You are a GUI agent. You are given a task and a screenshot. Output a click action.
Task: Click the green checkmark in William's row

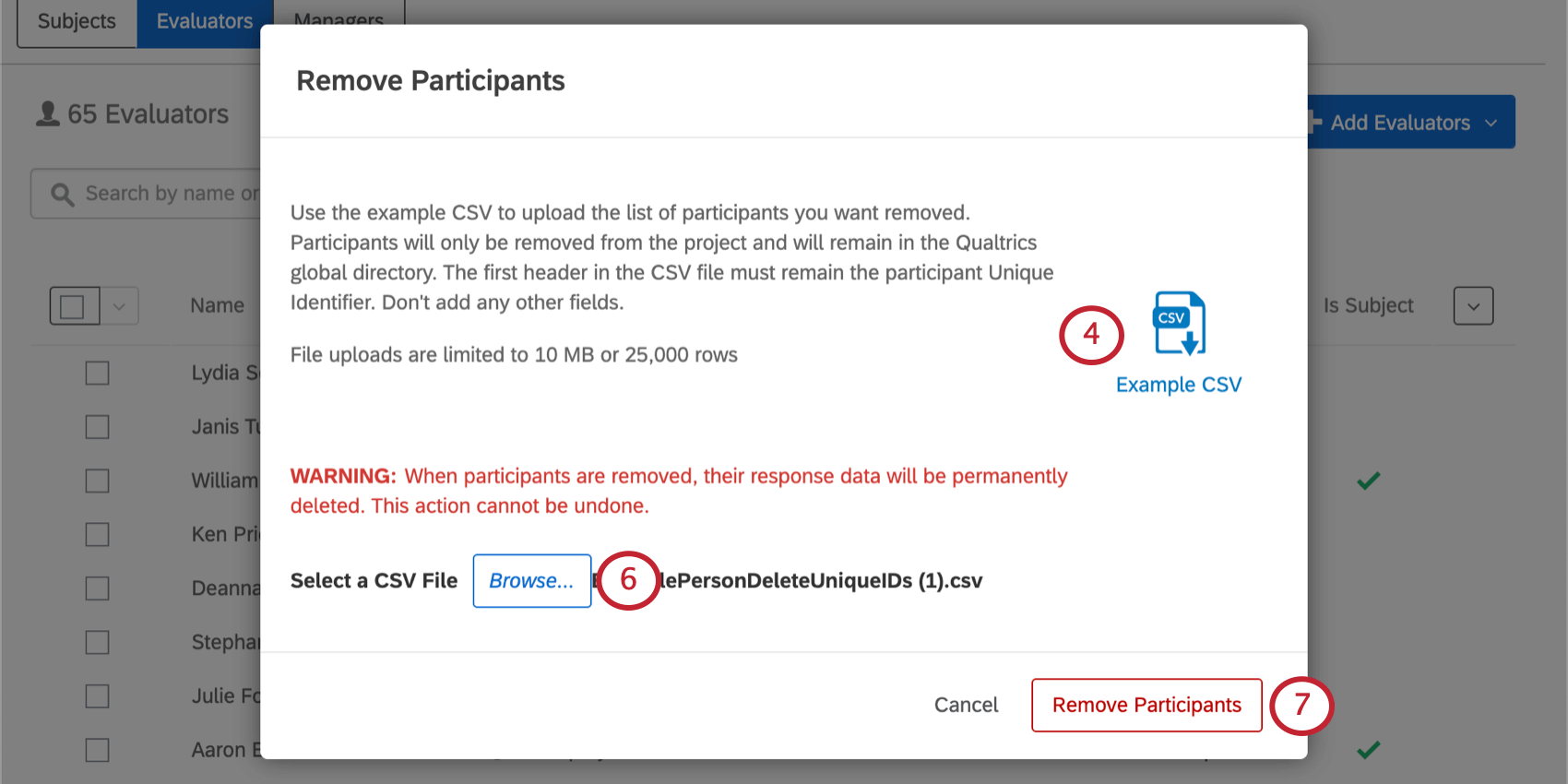click(1369, 480)
